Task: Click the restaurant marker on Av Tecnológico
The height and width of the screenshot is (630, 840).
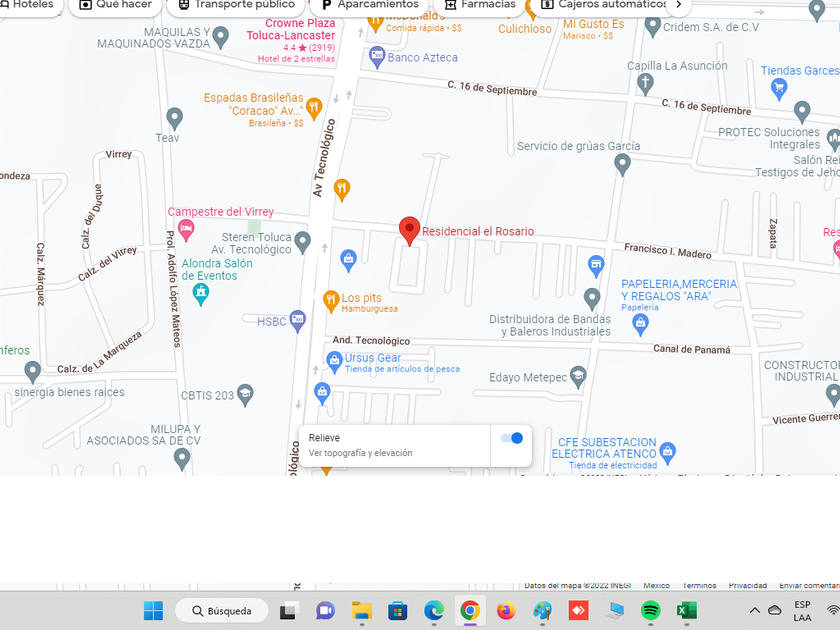Action: (x=342, y=190)
